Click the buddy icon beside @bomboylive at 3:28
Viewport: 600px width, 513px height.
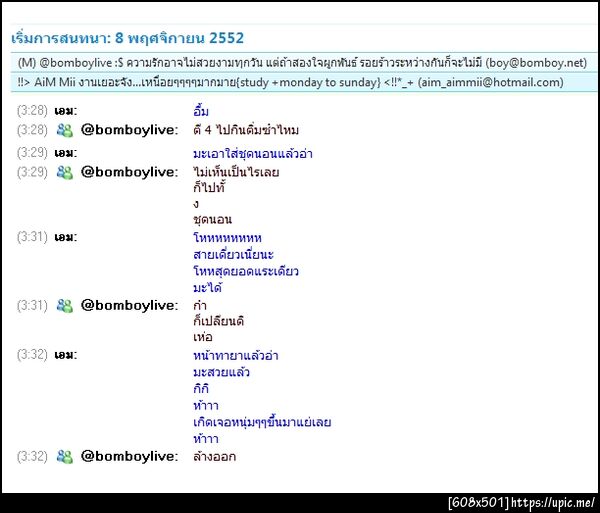point(65,130)
